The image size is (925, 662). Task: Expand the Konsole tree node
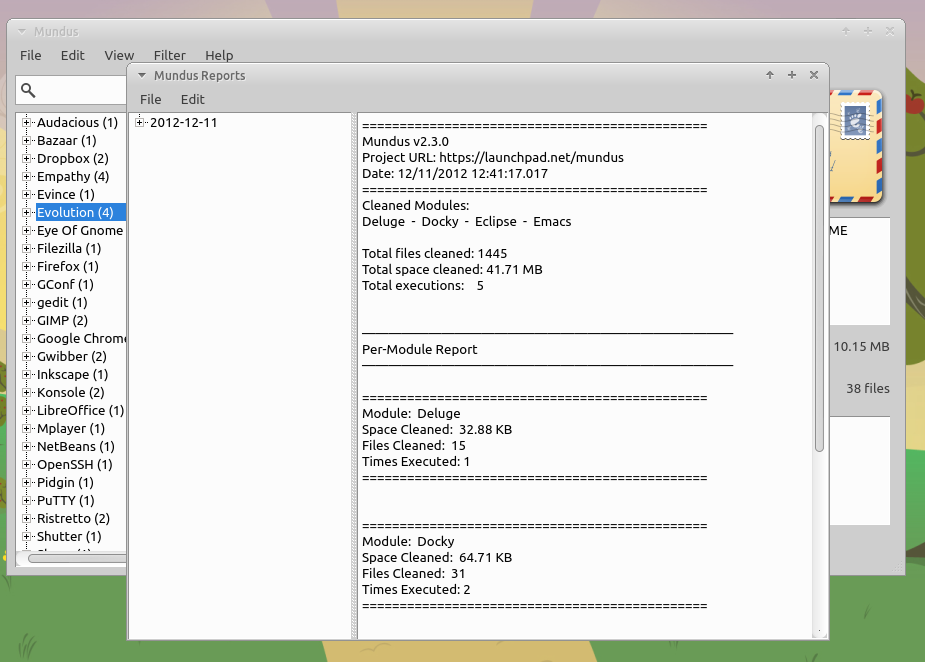[26, 392]
